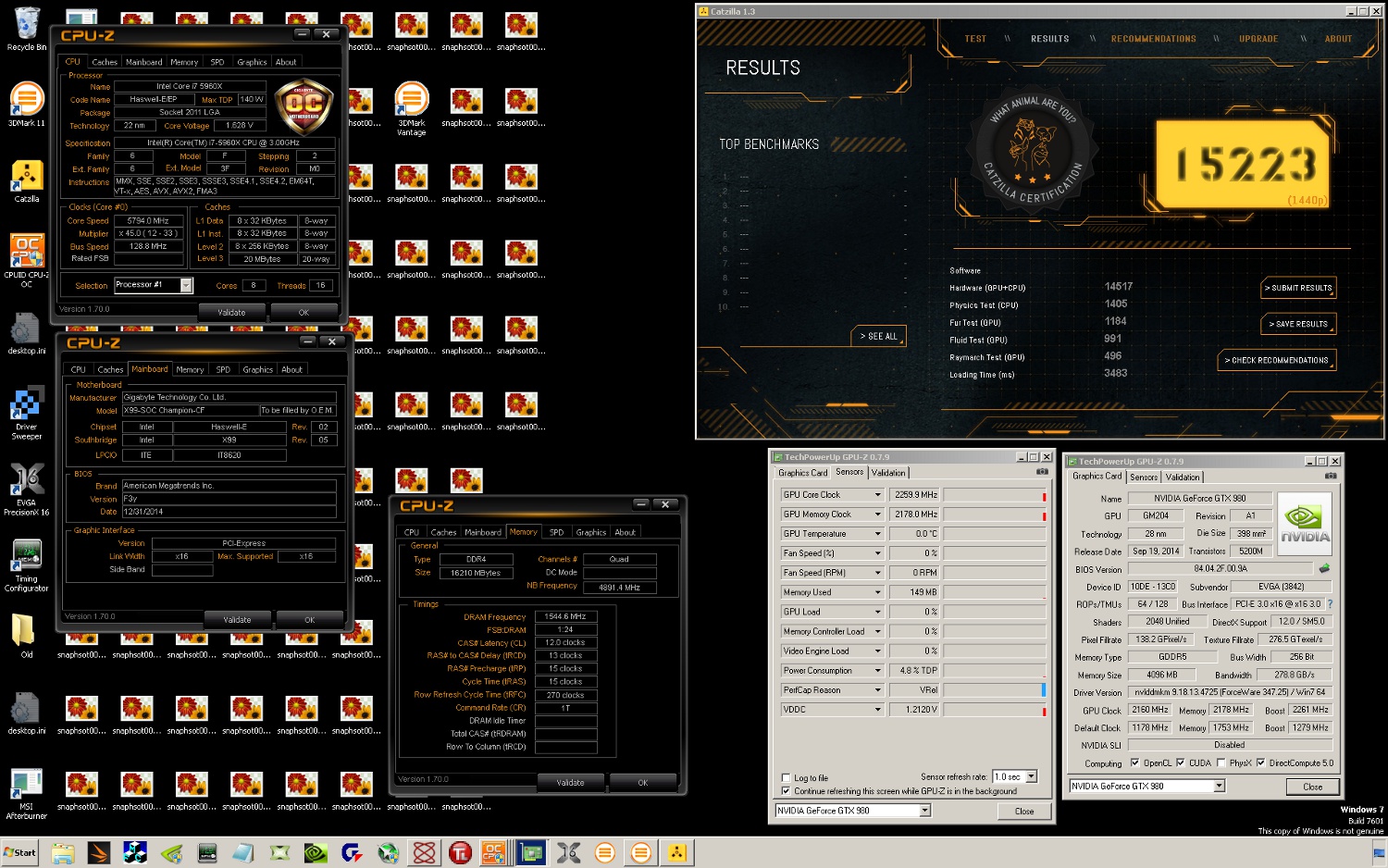Switch to the TEST tab in Catzilla
The width and height of the screenshot is (1388, 868).
[x=975, y=39]
